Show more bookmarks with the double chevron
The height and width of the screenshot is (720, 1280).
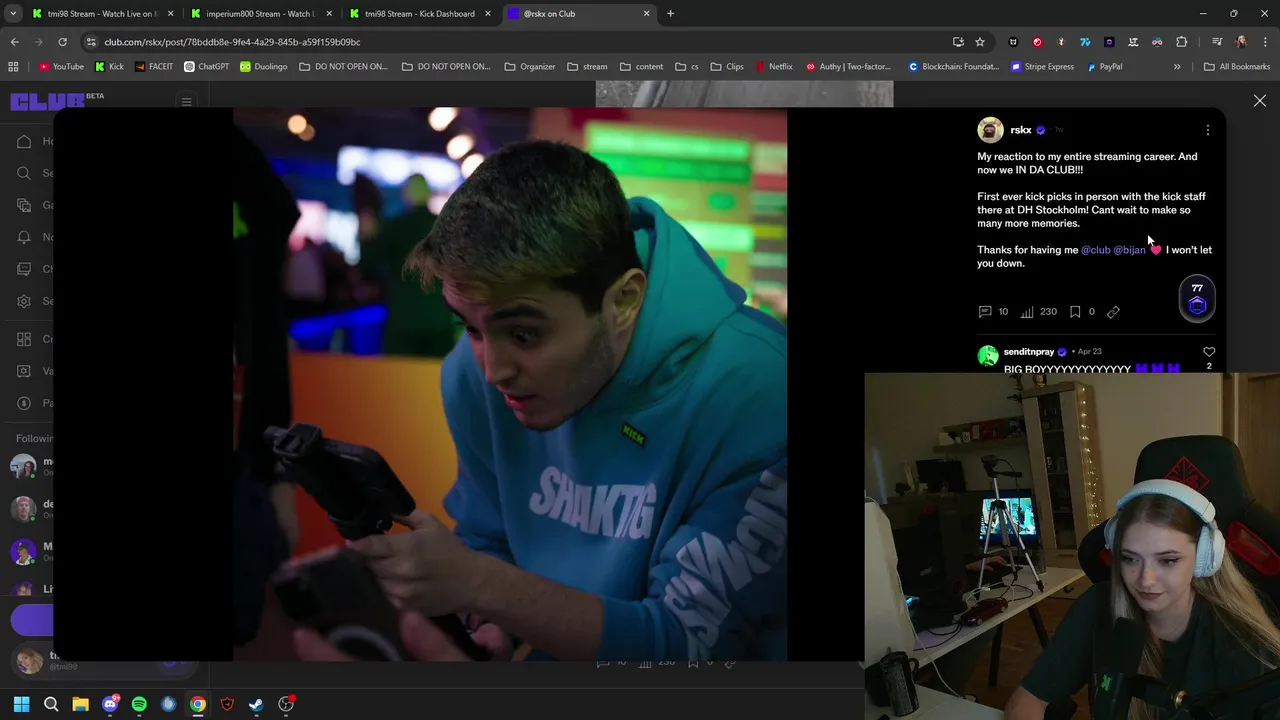(x=1176, y=67)
